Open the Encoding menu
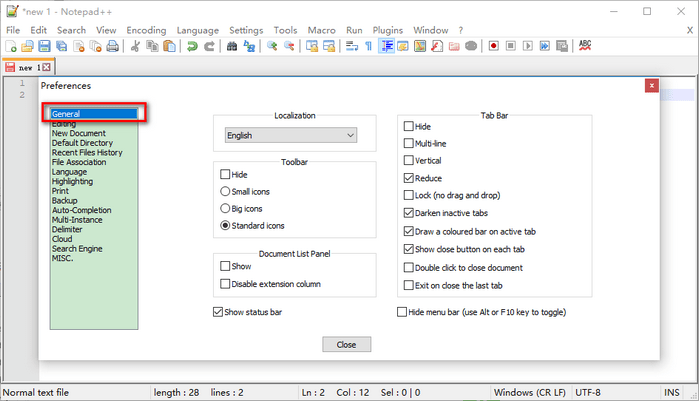This screenshot has width=699, height=401. (146, 30)
